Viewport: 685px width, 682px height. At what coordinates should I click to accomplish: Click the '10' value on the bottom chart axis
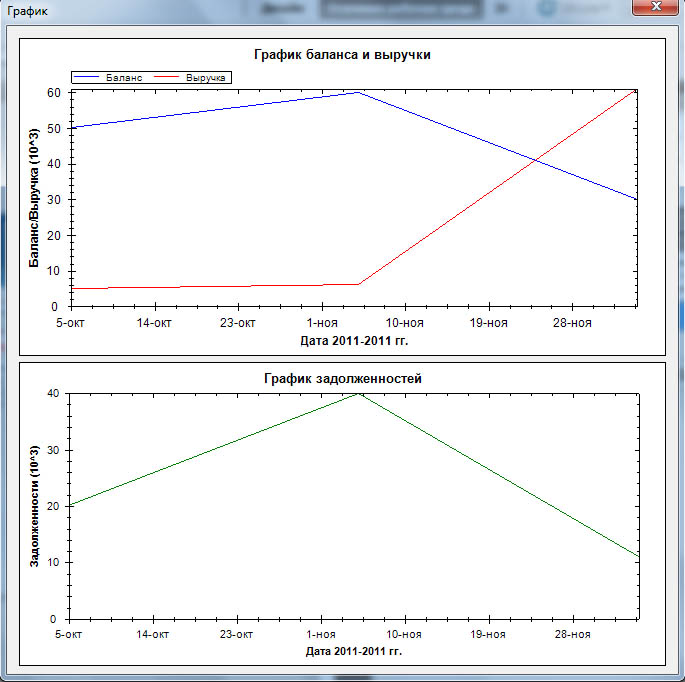[53, 562]
